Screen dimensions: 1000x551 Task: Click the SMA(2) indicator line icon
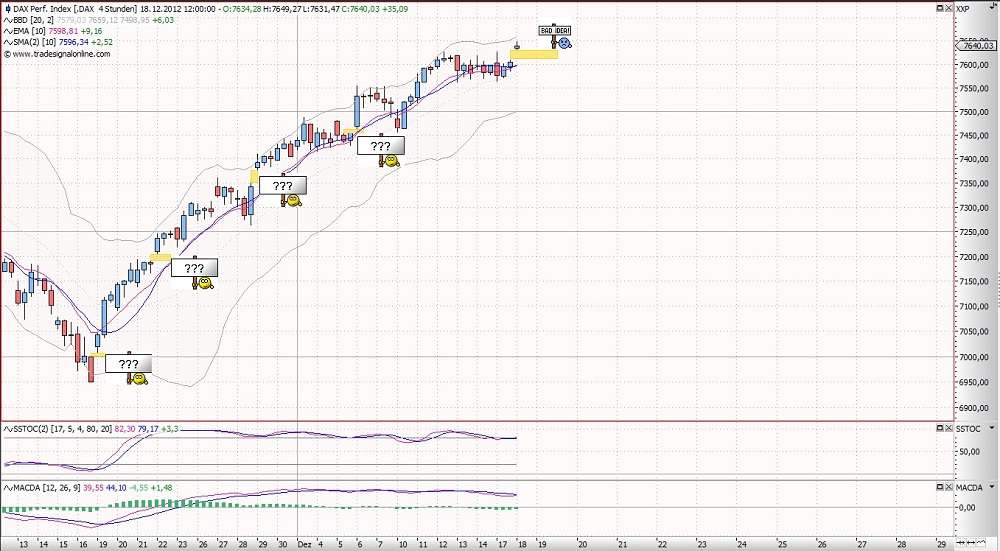click(x=8, y=42)
